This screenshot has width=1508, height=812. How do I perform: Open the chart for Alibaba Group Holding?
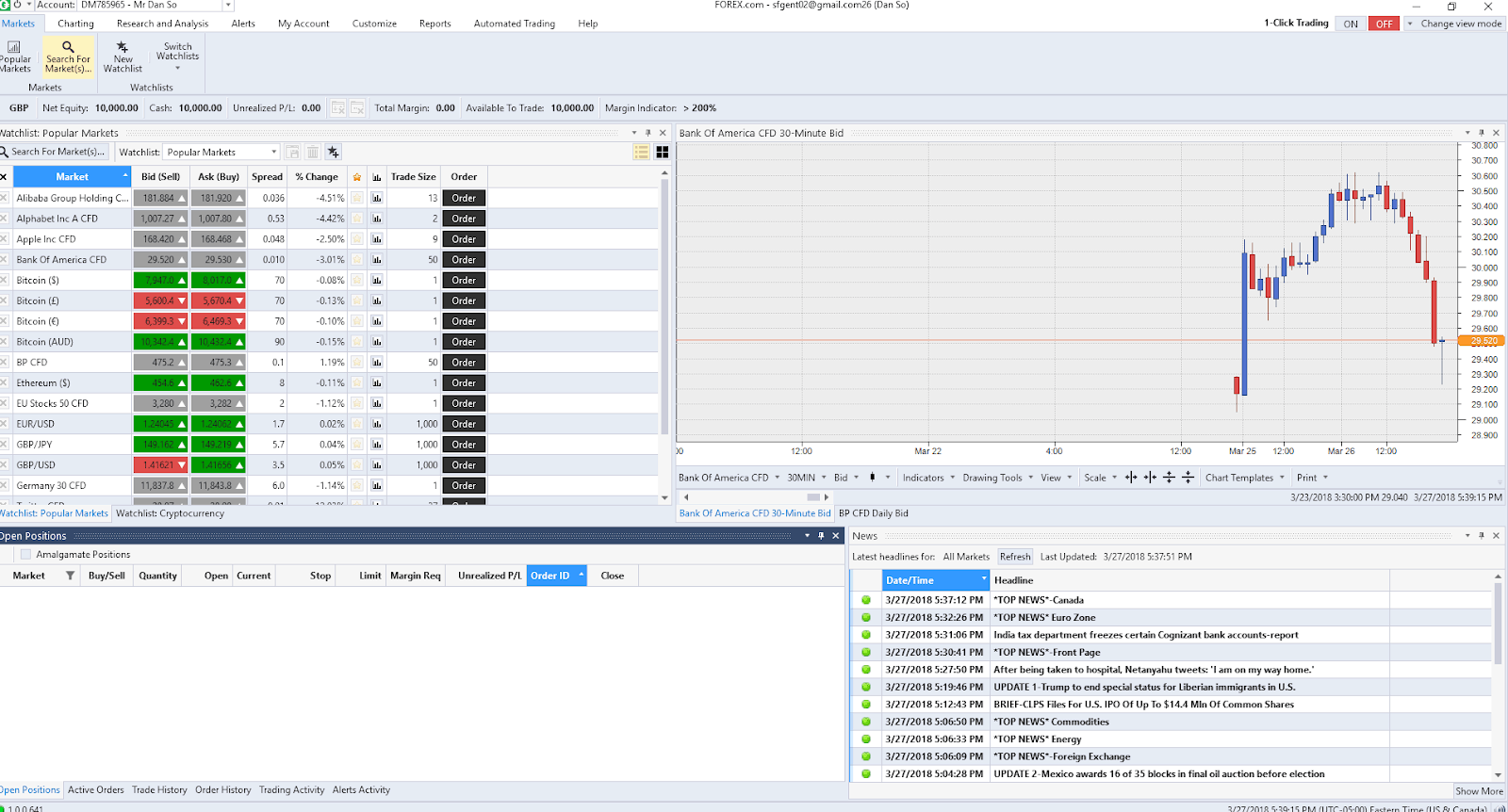(x=377, y=198)
